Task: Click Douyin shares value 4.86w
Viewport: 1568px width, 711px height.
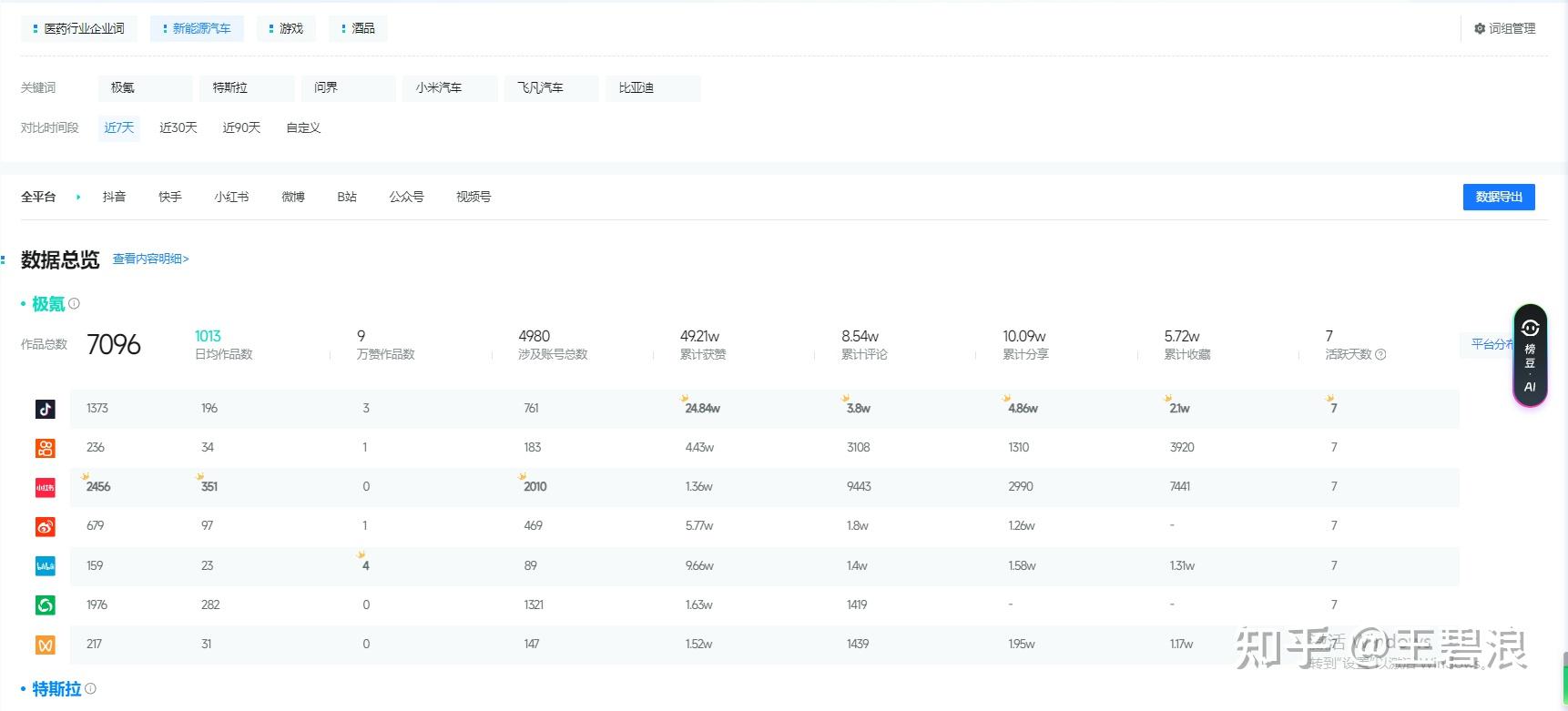Action: (x=1023, y=409)
